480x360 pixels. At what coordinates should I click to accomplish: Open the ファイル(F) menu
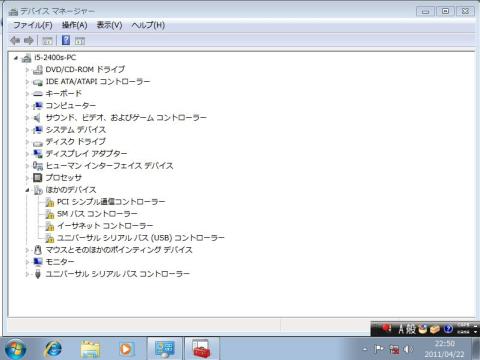(x=33, y=25)
